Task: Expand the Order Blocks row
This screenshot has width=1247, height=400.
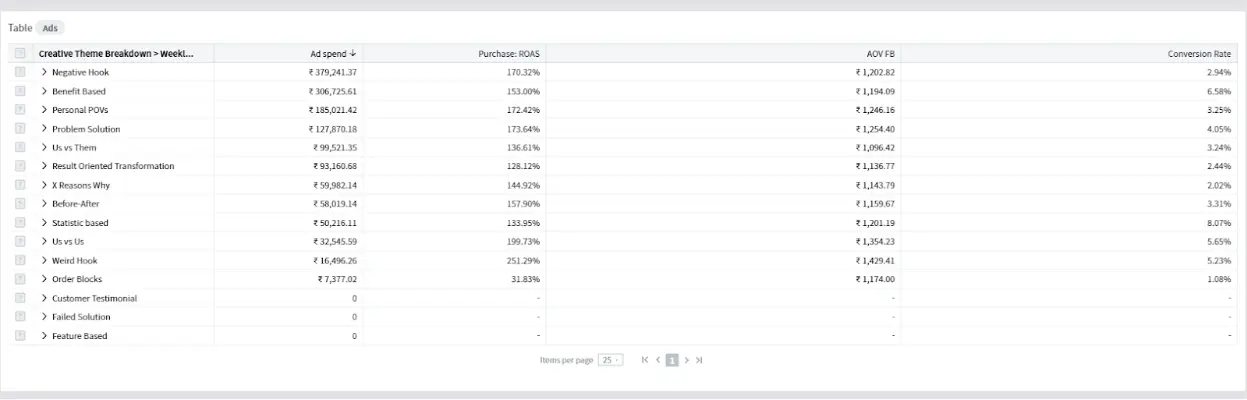Action: click(44, 279)
